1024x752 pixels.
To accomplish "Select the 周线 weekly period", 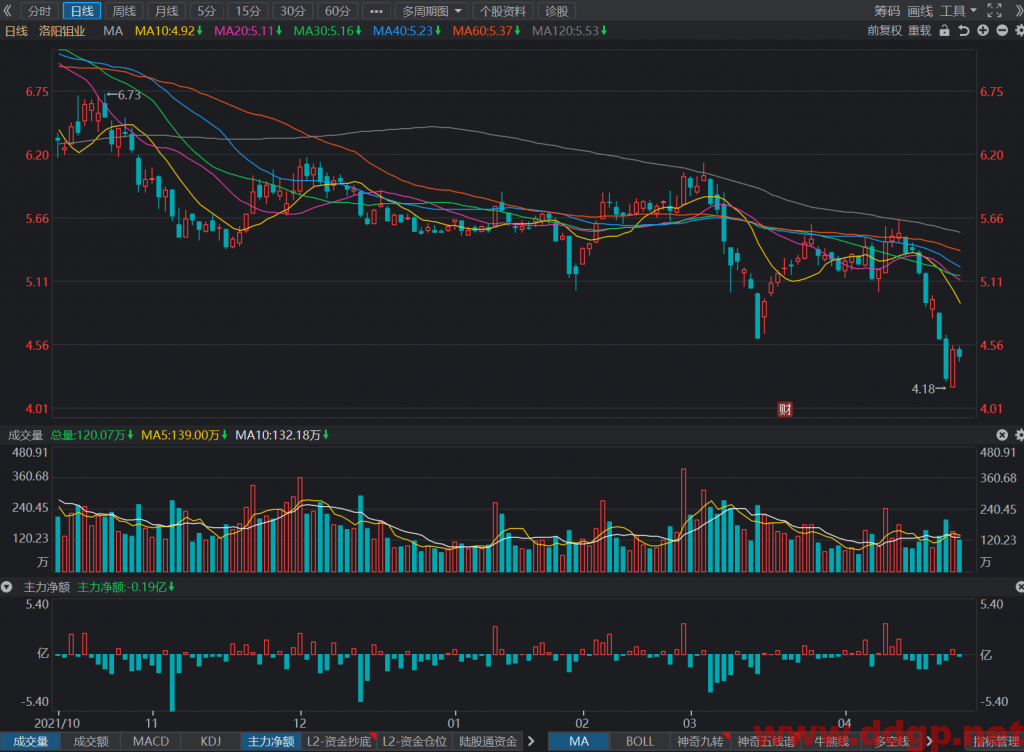I will pos(124,11).
